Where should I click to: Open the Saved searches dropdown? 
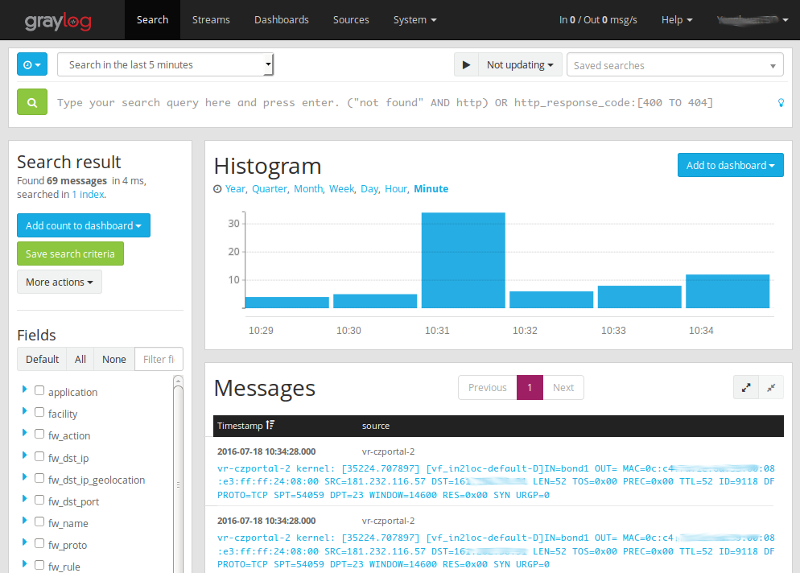coord(675,65)
